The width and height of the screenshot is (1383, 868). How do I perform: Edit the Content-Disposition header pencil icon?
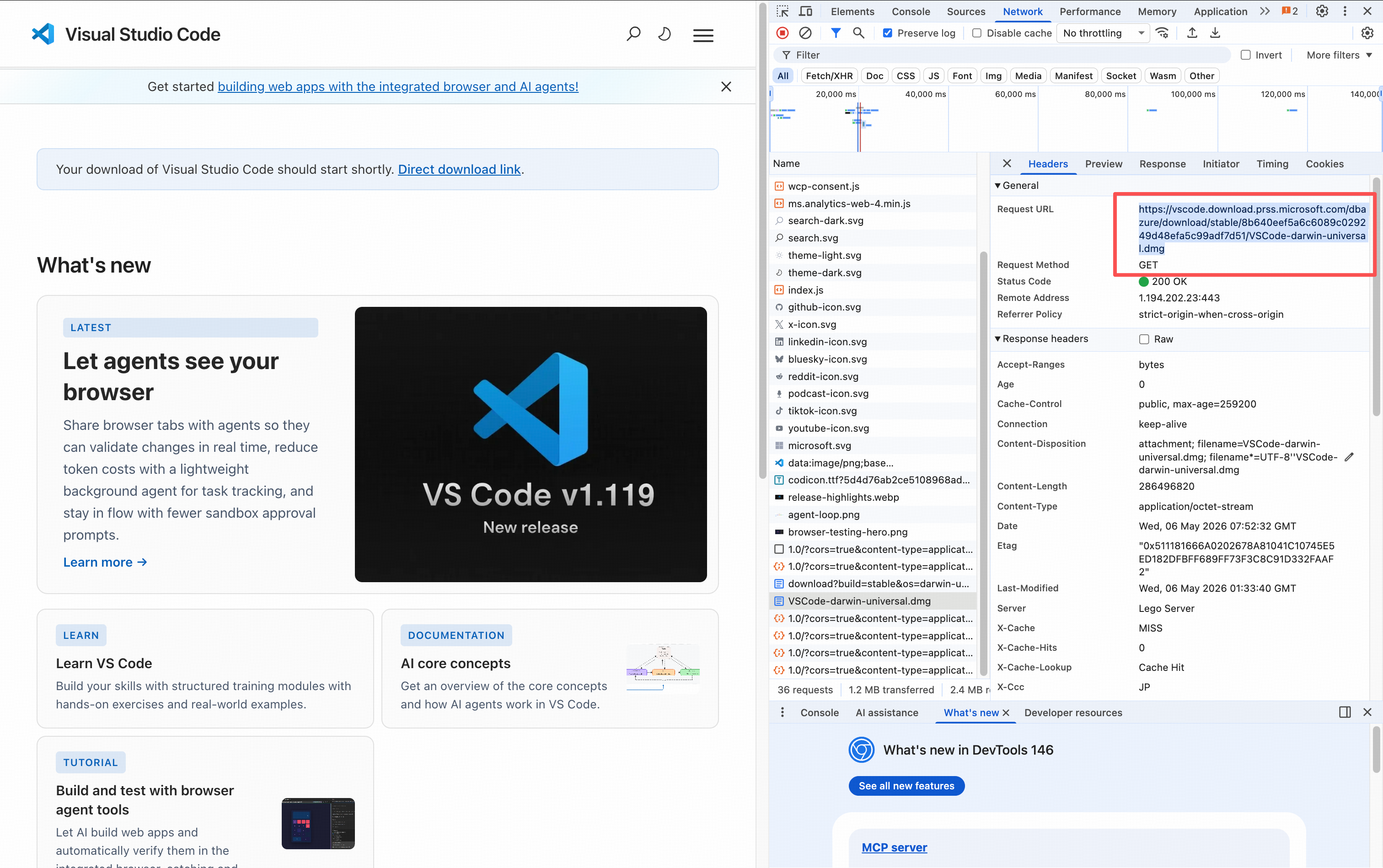(1349, 457)
